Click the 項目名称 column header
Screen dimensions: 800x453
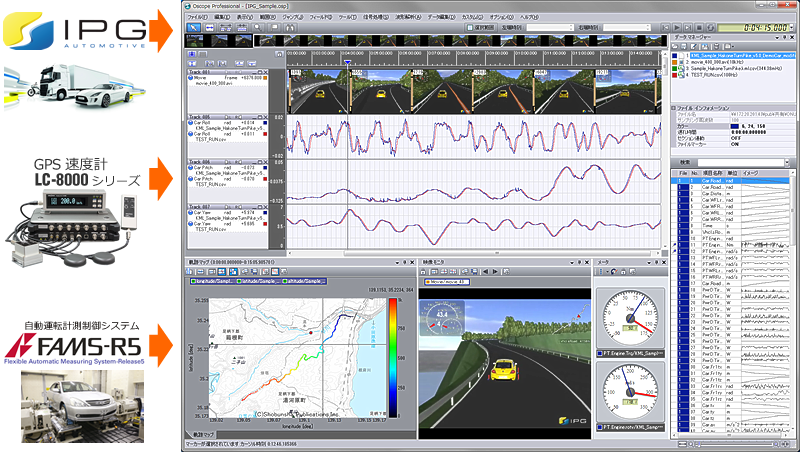click(x=714, y=173)
